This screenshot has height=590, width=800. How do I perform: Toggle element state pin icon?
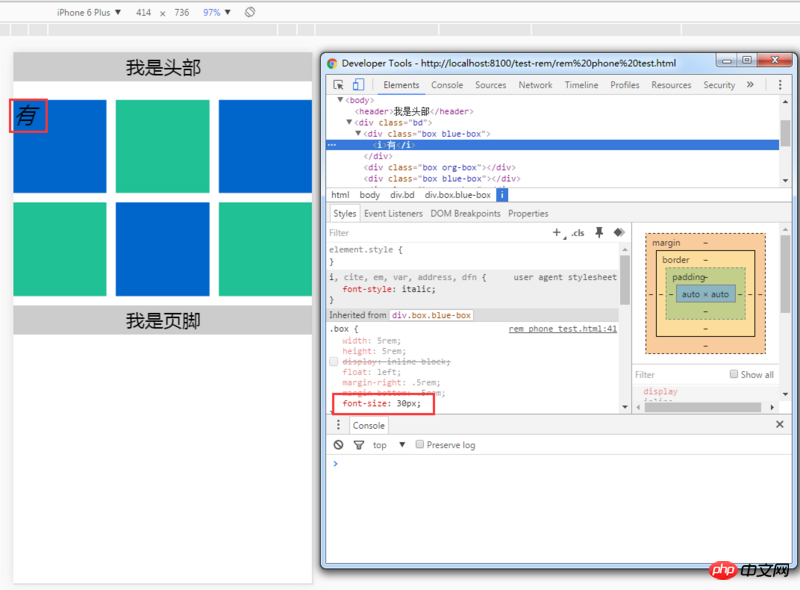click(599, 232)
